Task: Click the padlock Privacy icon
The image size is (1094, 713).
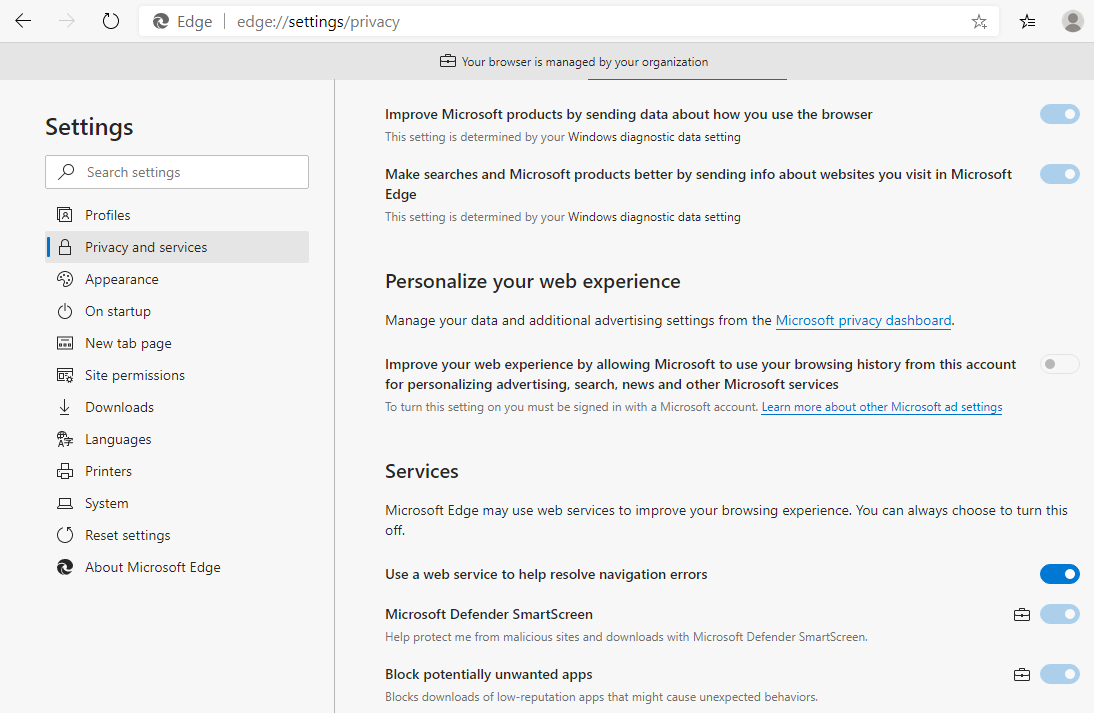Action: point(65,247)
